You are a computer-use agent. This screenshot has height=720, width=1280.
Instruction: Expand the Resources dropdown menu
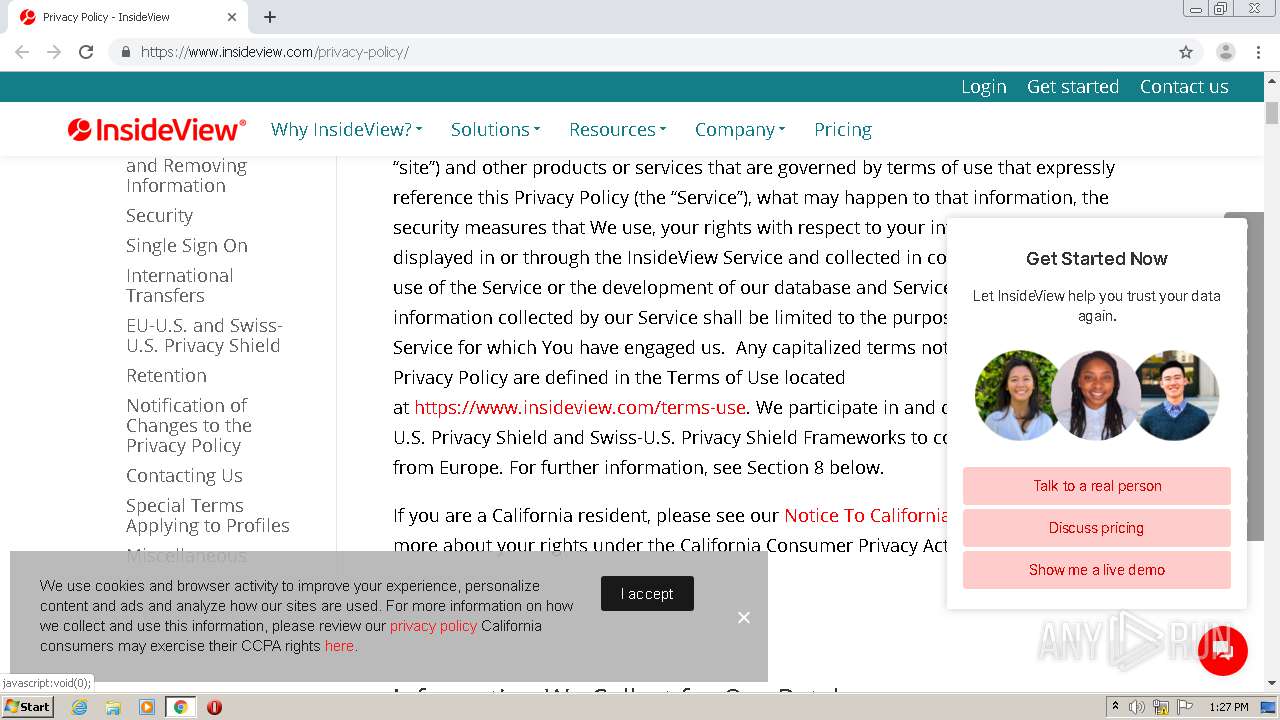[x=617, y=129]
